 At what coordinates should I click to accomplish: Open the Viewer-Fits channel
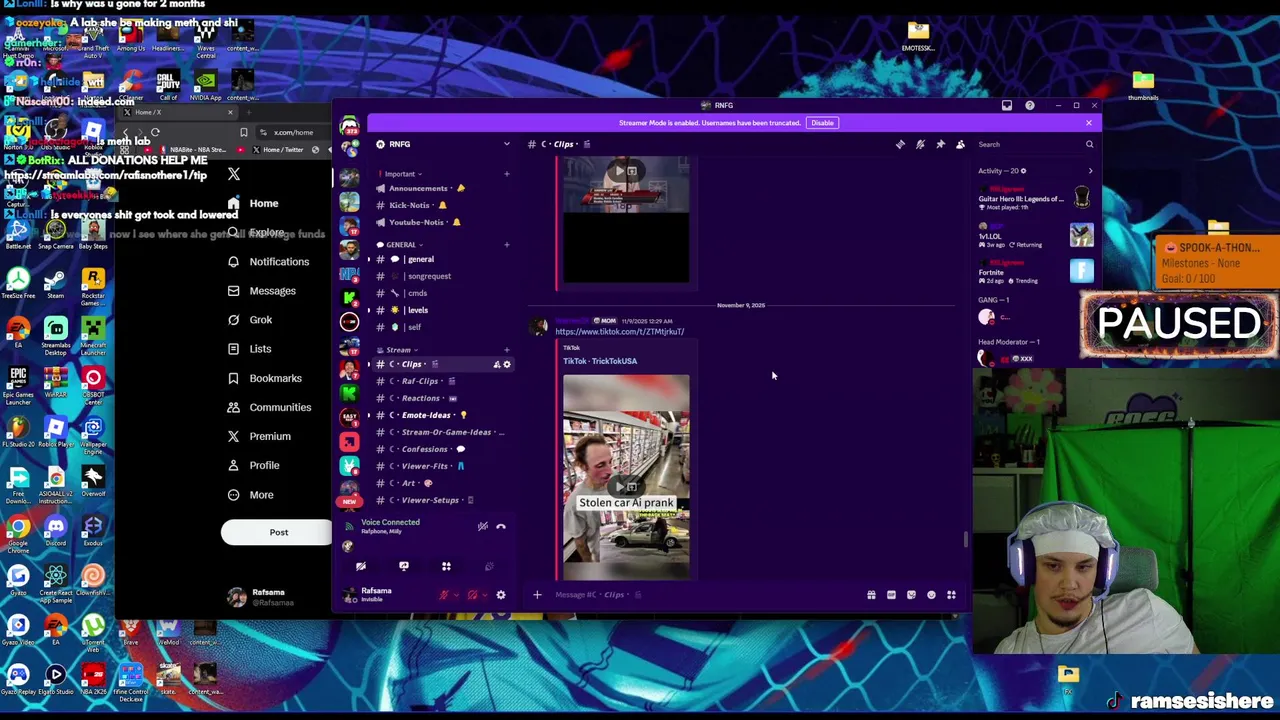click(443, 466)
